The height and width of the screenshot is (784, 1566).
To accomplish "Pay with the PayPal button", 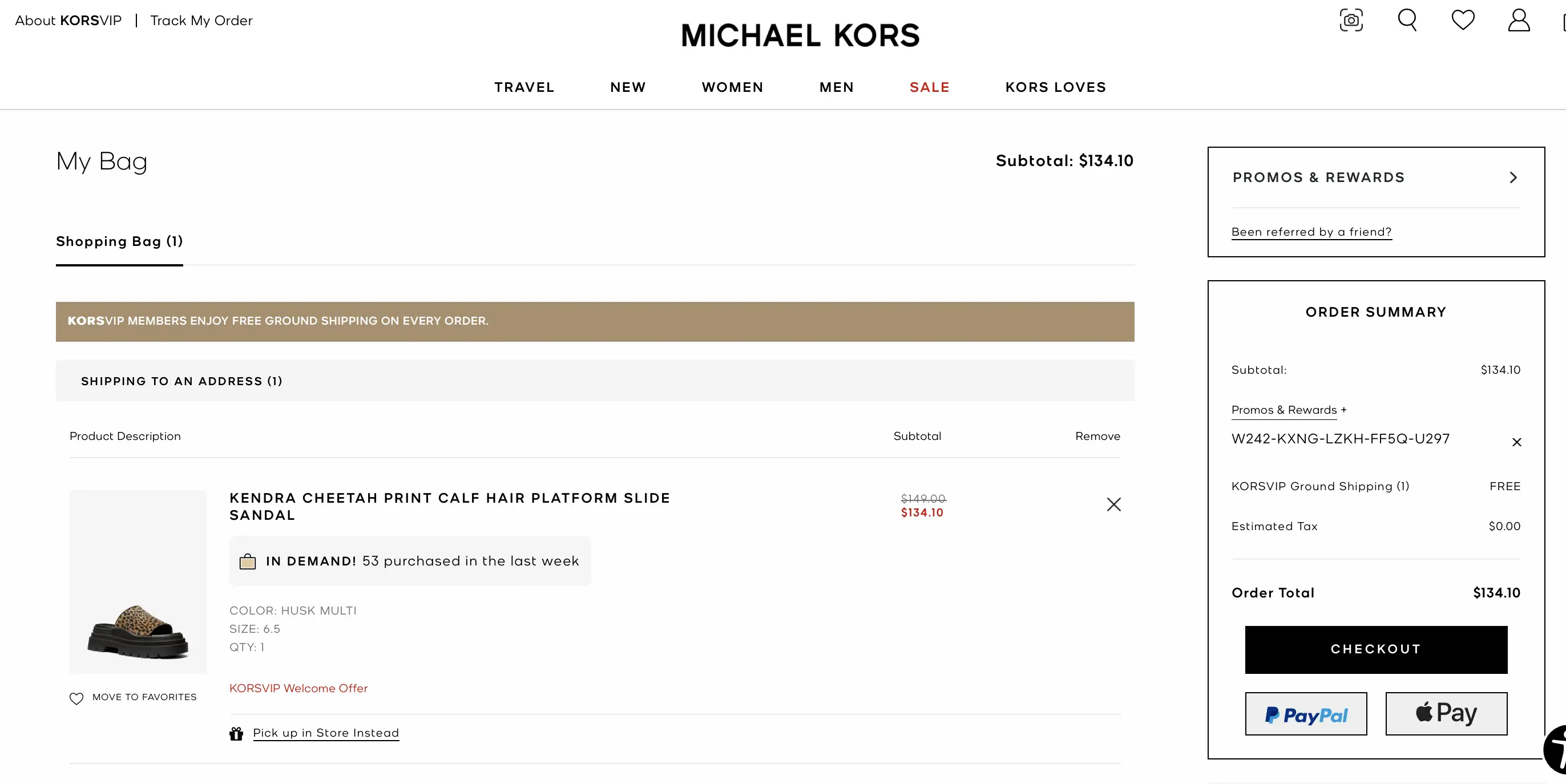I will tap(1305, 714).
